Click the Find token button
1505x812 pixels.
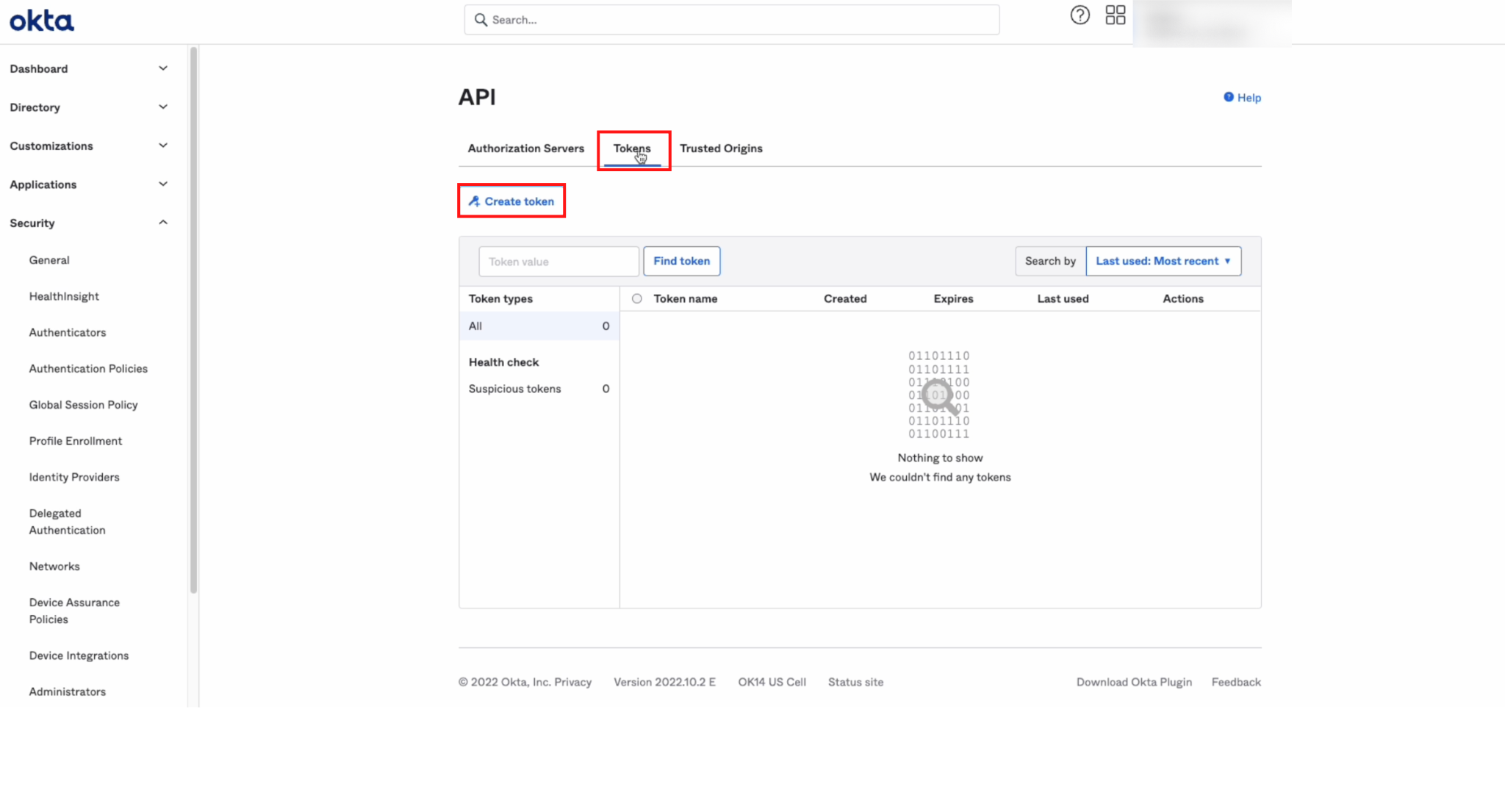point(681,261)
